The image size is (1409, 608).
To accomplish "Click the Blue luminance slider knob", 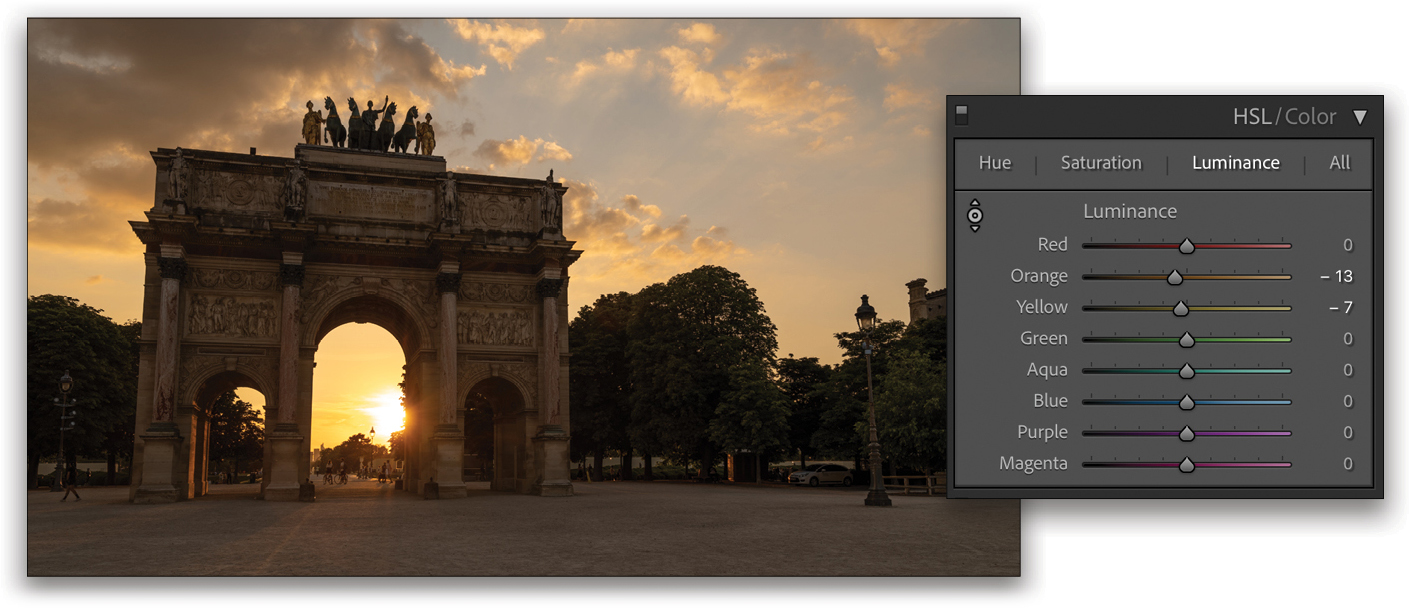I will click(x=1186, y=401).
